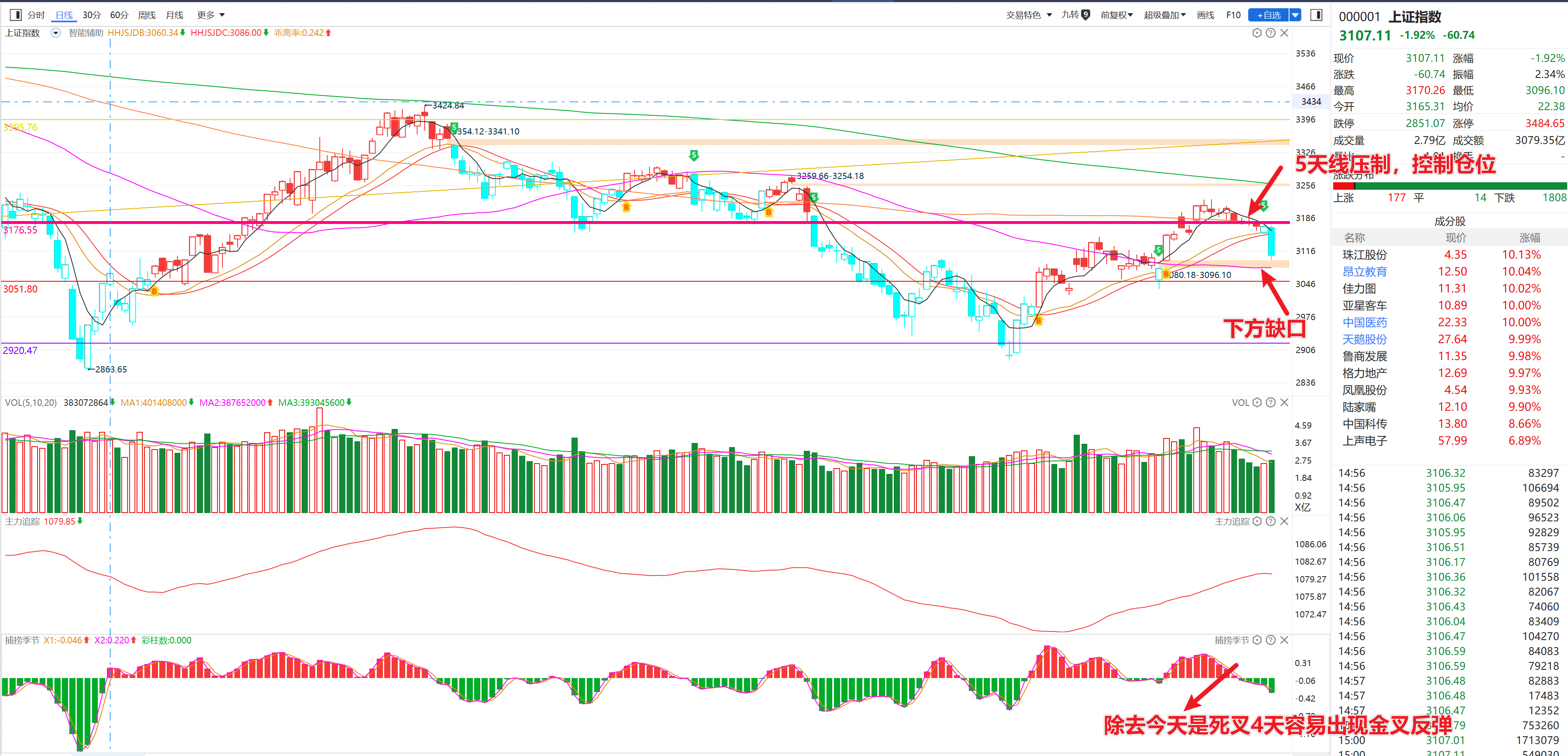Open the 超级叠加 overlay dropdown
The image size is (1568, 756).
click(x=1164, y=14)
